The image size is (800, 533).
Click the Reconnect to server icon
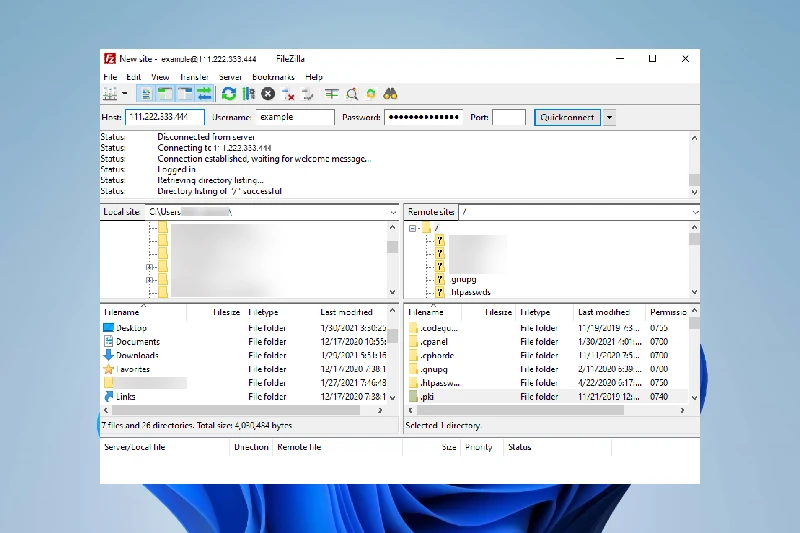[x=308, y=94]
